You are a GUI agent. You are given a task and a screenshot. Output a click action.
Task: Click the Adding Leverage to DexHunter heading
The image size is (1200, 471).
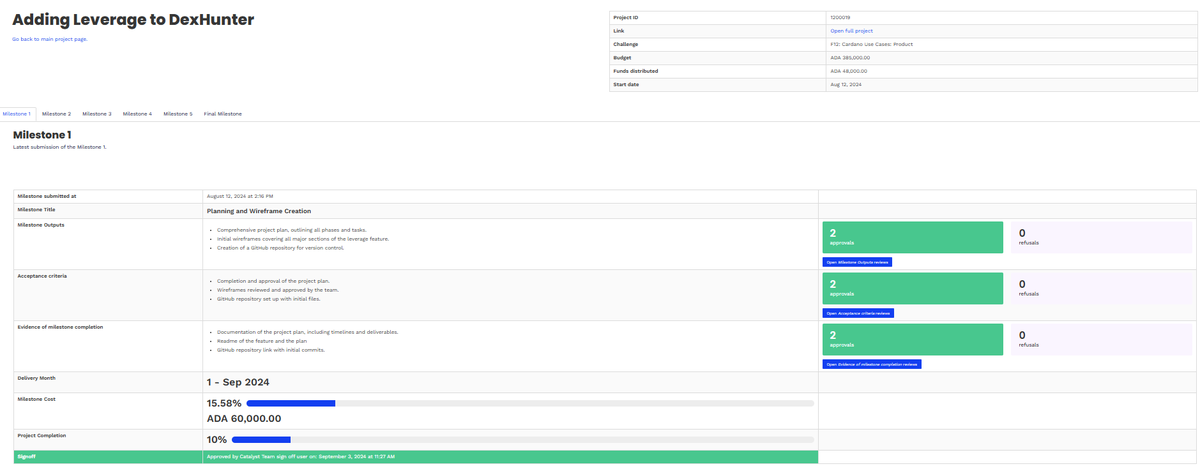[133, 20]
